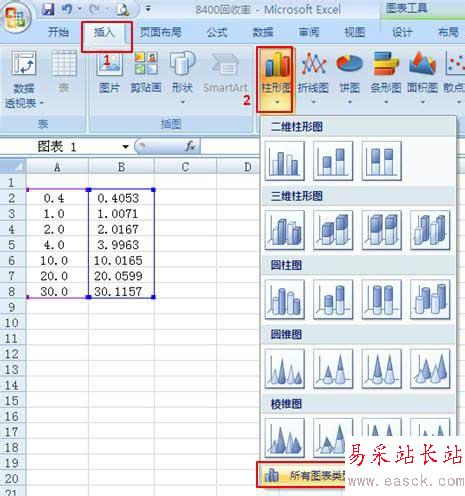
Task: Click the Office button logo
Action: [x=15, y=17]
